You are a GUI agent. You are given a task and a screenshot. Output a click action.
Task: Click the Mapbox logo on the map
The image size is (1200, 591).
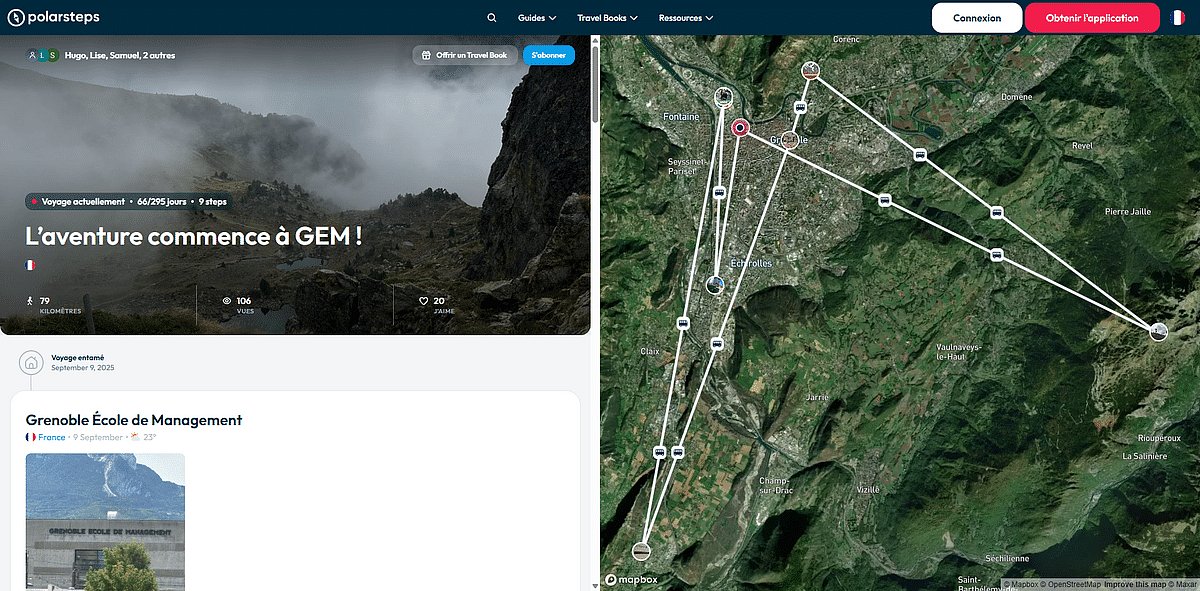(631, 580)
